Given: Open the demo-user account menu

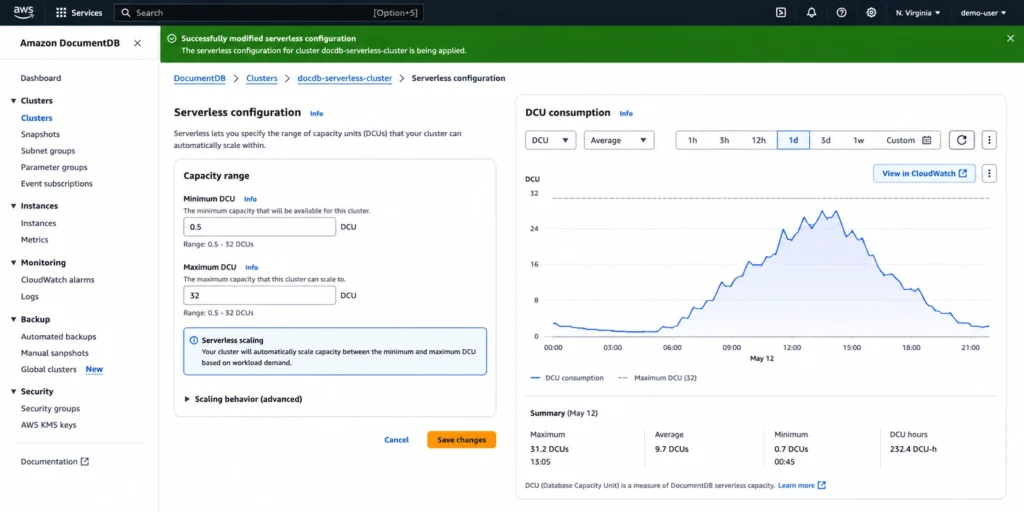Looking at the screenshot, I should [983, 12].
